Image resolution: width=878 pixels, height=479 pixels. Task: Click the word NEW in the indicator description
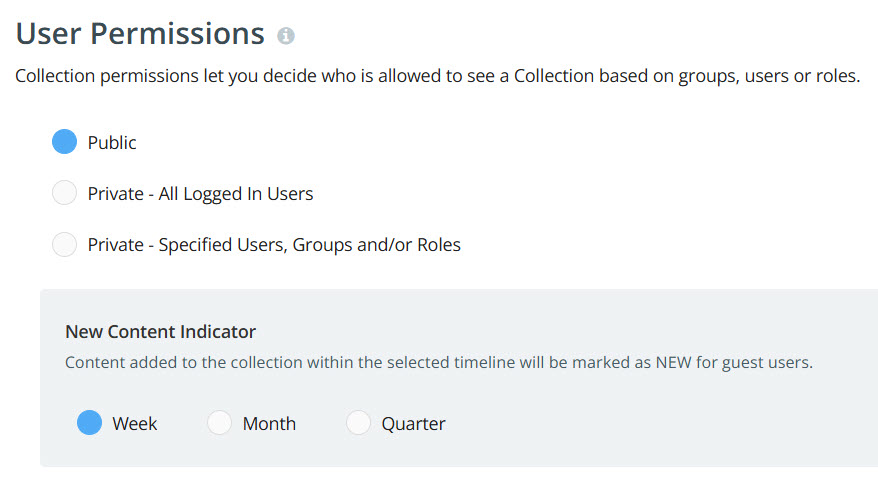click(674, 362)
